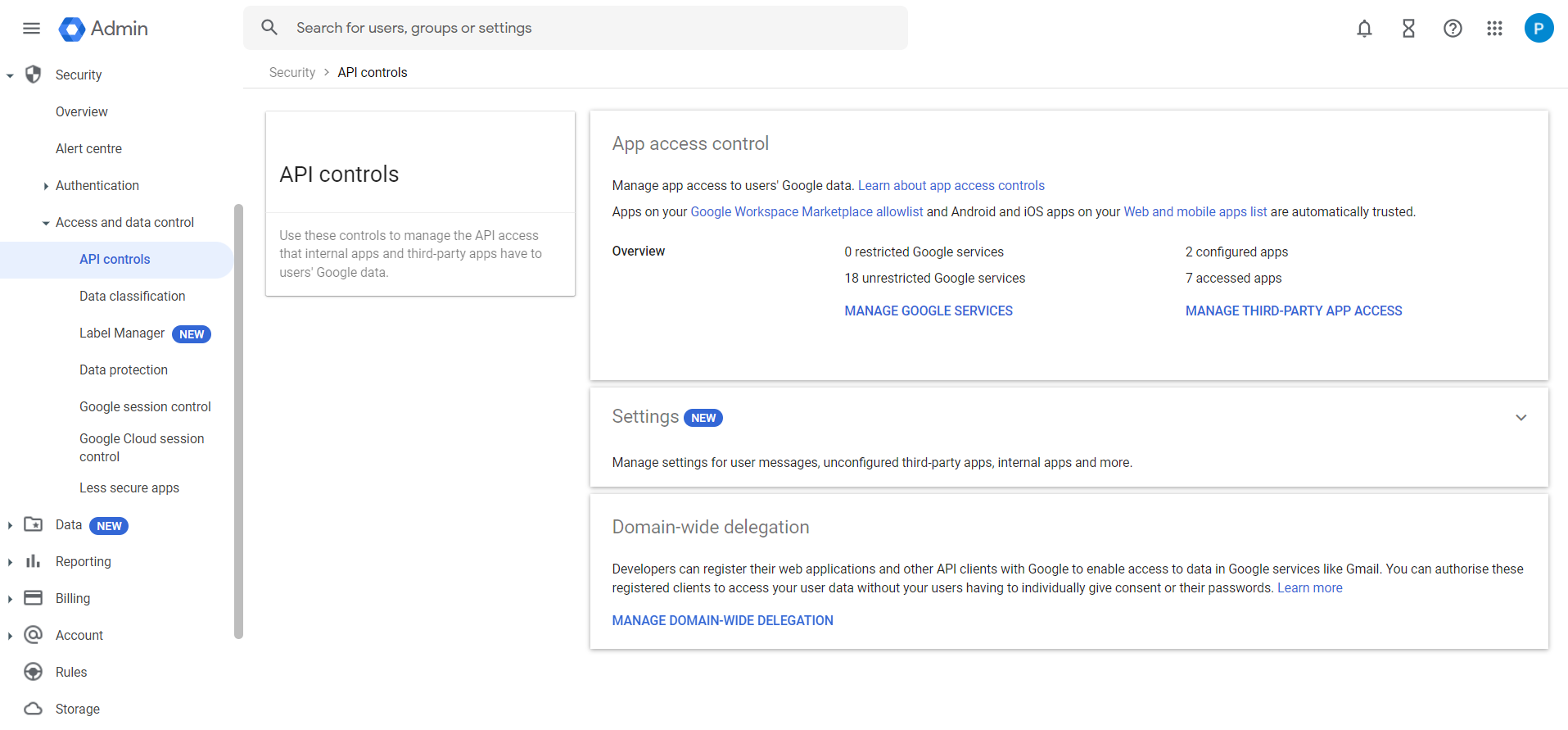The width and height of the screenshot is (1568, 730).
Task: Open the account profile avatar
Action: 1539,29
